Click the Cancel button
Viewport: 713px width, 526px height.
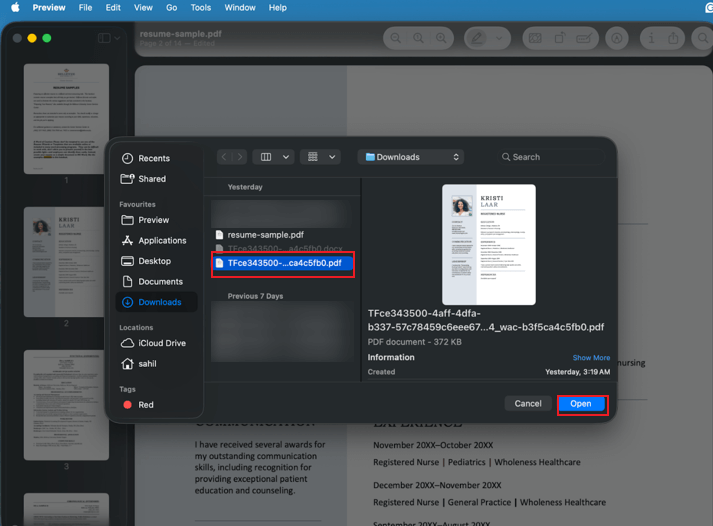click(528, 404)
